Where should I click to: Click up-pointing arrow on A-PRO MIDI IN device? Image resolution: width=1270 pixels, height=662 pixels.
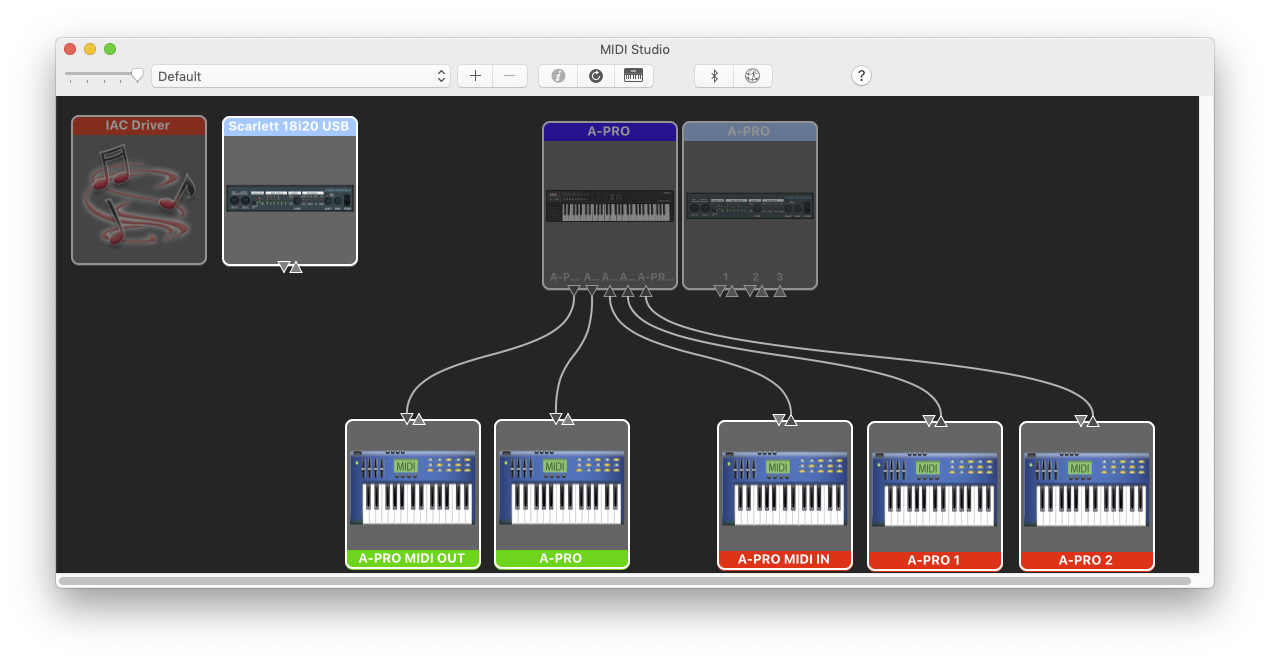click(x=791, y=420)
